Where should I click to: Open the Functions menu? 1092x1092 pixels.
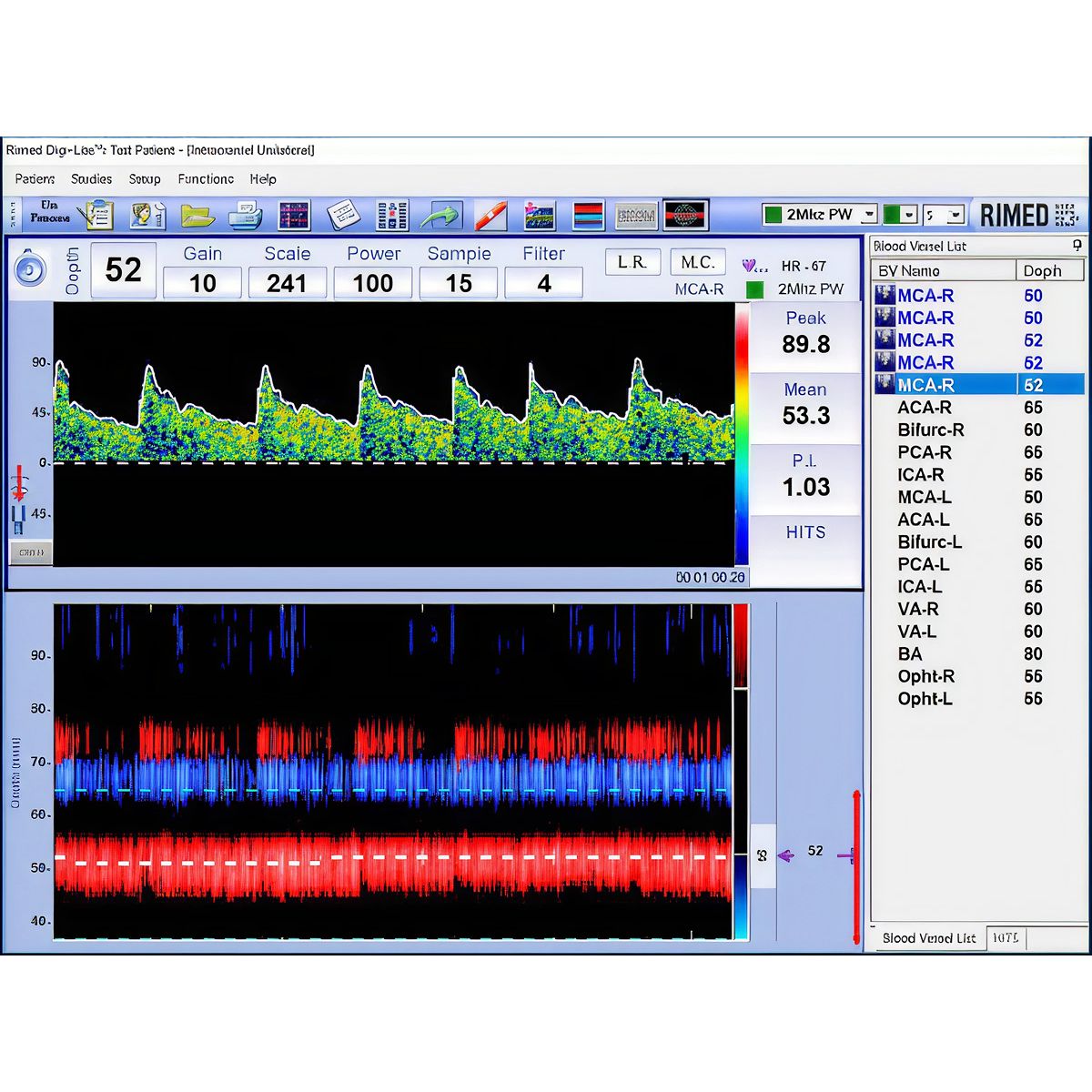click(206, 179)
